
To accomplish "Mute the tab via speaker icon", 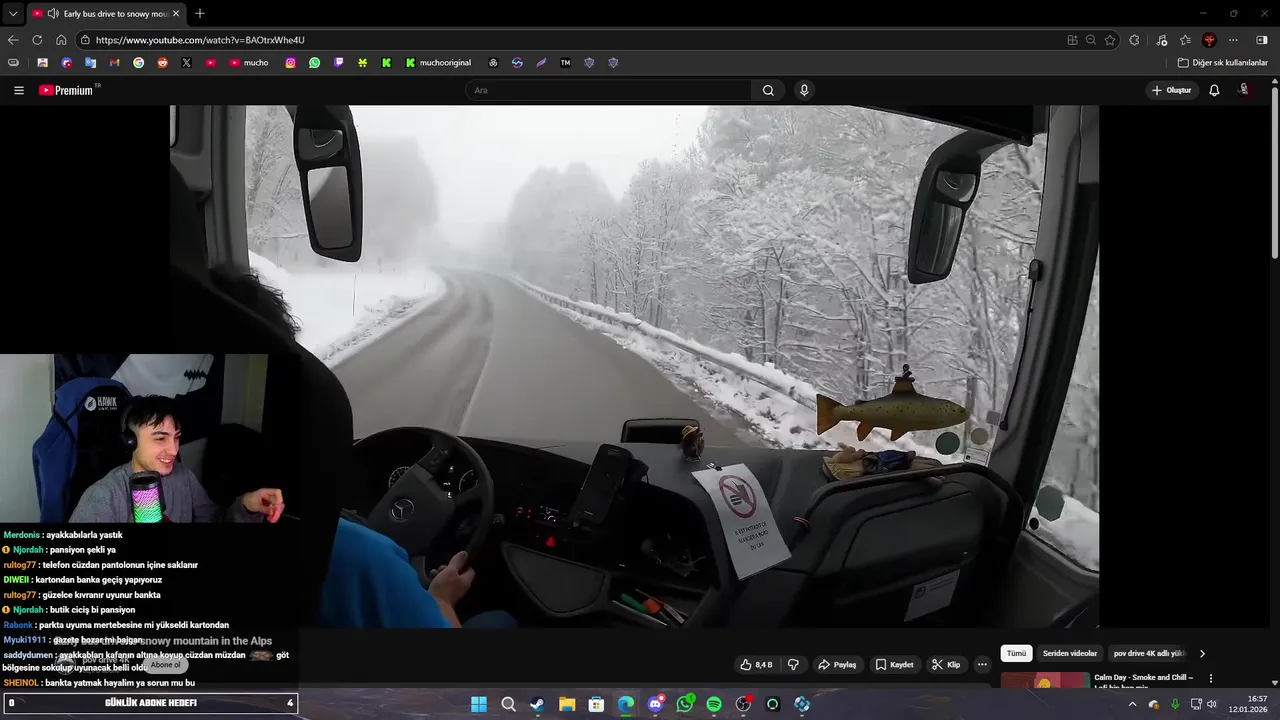I will [x=53, y=14].
